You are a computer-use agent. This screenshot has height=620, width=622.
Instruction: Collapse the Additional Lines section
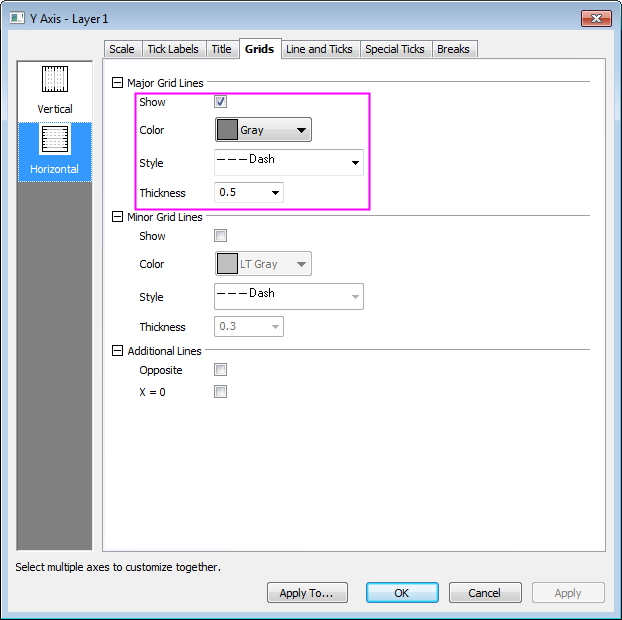(118, 351)
